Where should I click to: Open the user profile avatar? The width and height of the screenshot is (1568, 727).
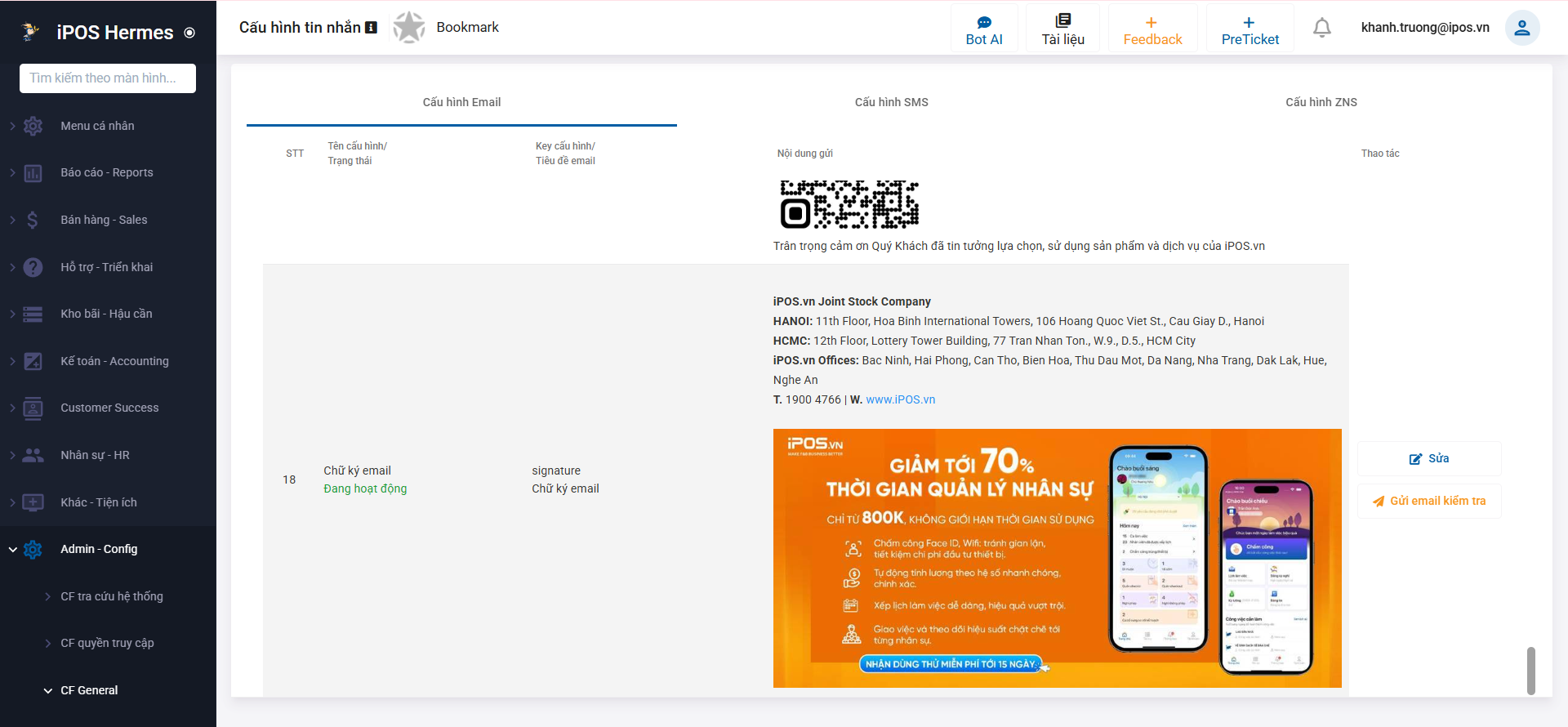click(x=1522, y=28)
